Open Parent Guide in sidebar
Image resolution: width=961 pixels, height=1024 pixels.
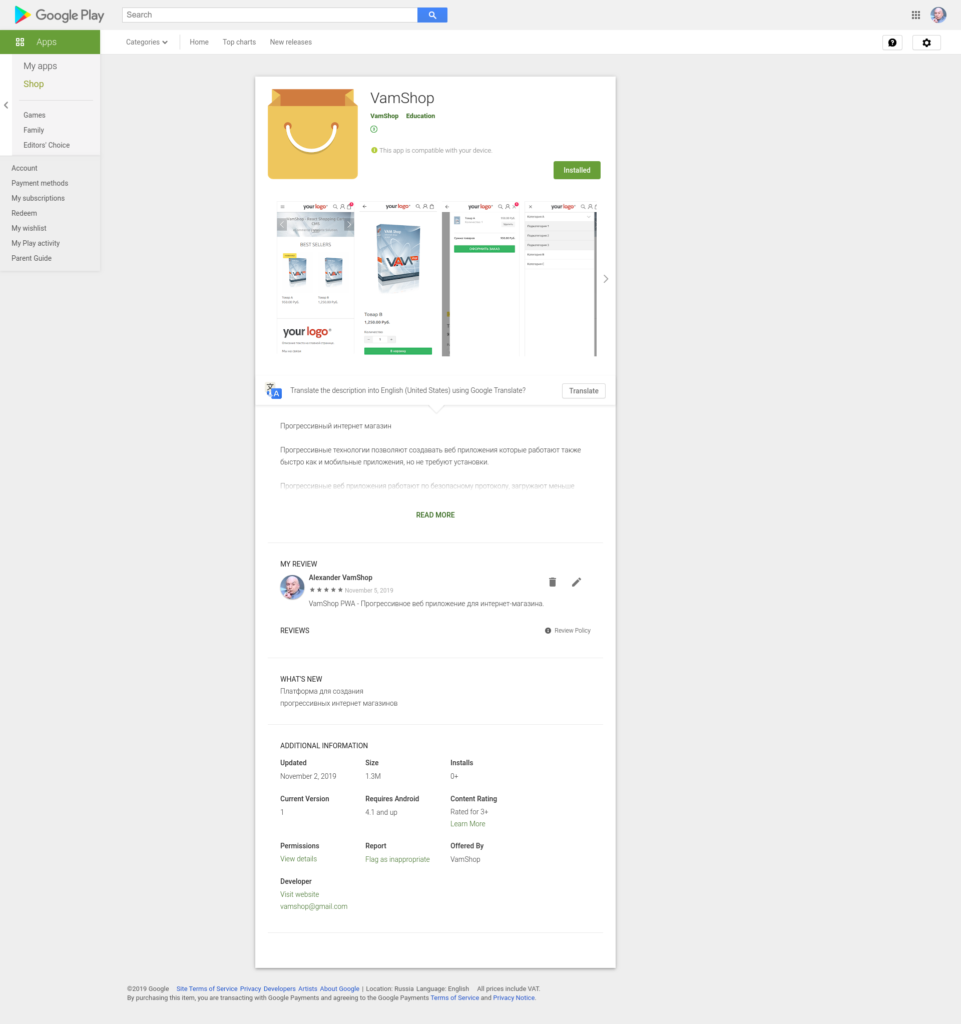tap(31, 258)
